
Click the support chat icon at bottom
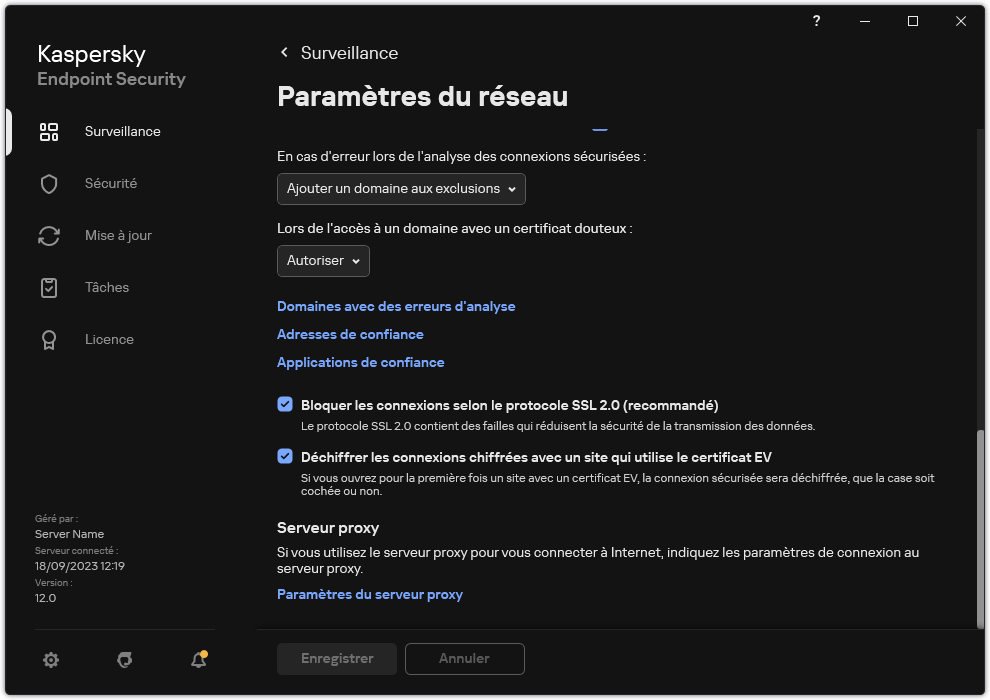[124, 660]
